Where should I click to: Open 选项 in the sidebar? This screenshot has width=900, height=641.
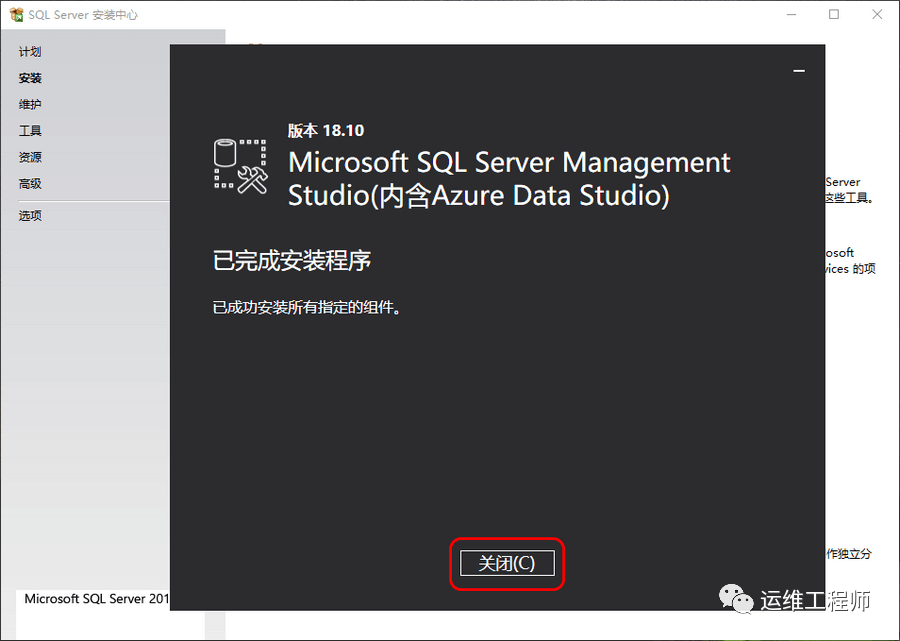pyautogui.click(x=30, y=216)
